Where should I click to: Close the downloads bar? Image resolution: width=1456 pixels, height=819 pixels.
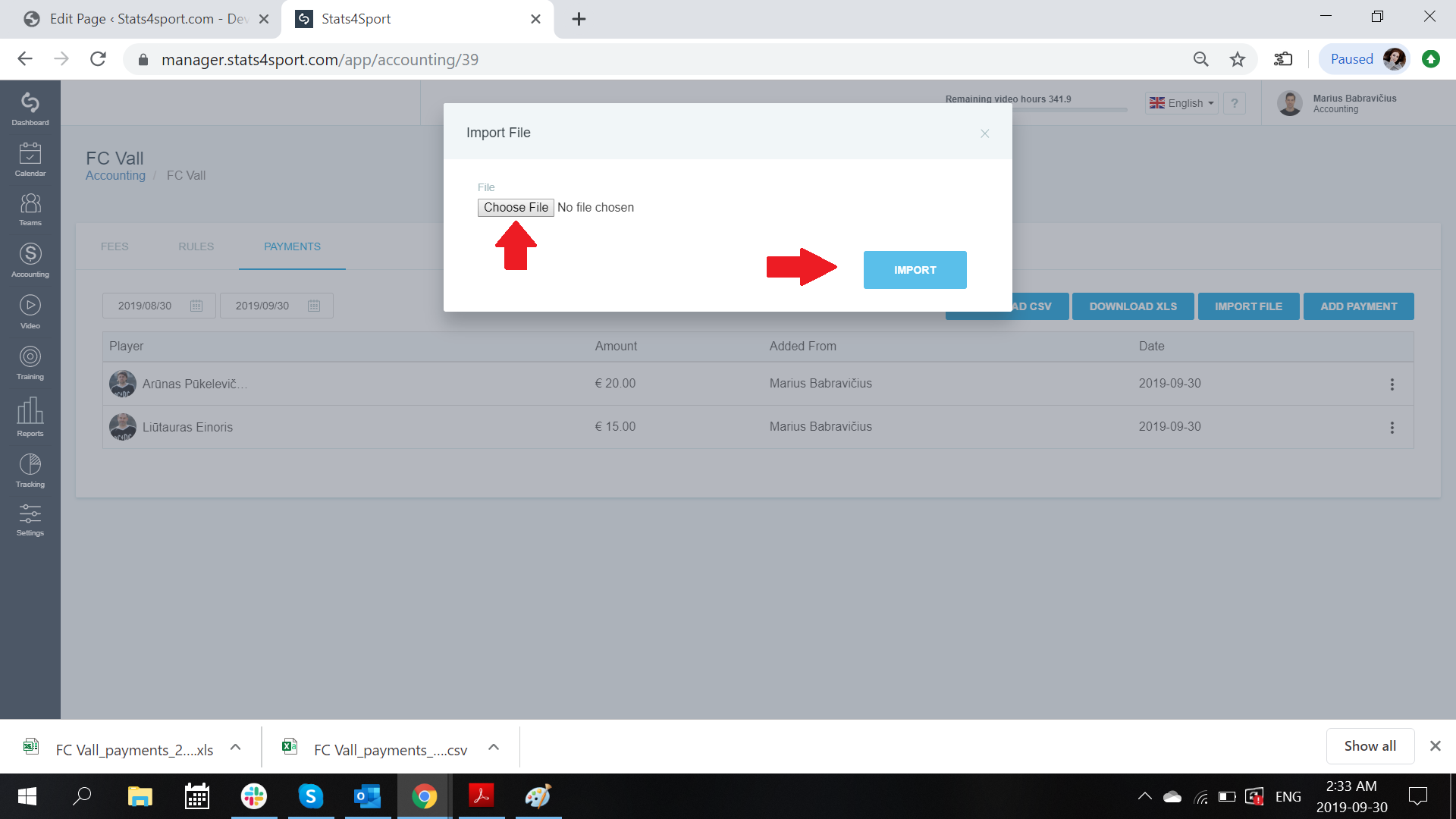click(x=1435, y=746)
